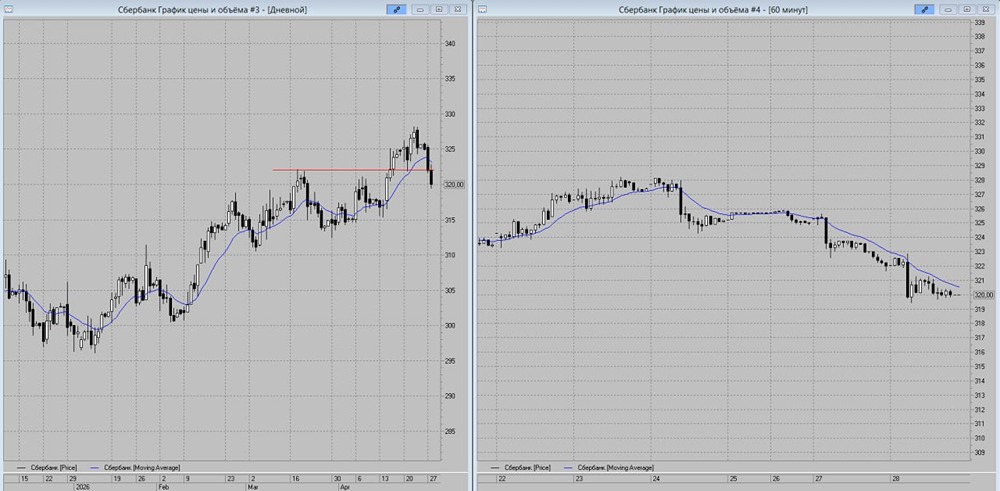The width and height of the screenshot is (1000, 491).
Task: Select the red horizontal resistance line on daily chart
Action: [353, 170]
